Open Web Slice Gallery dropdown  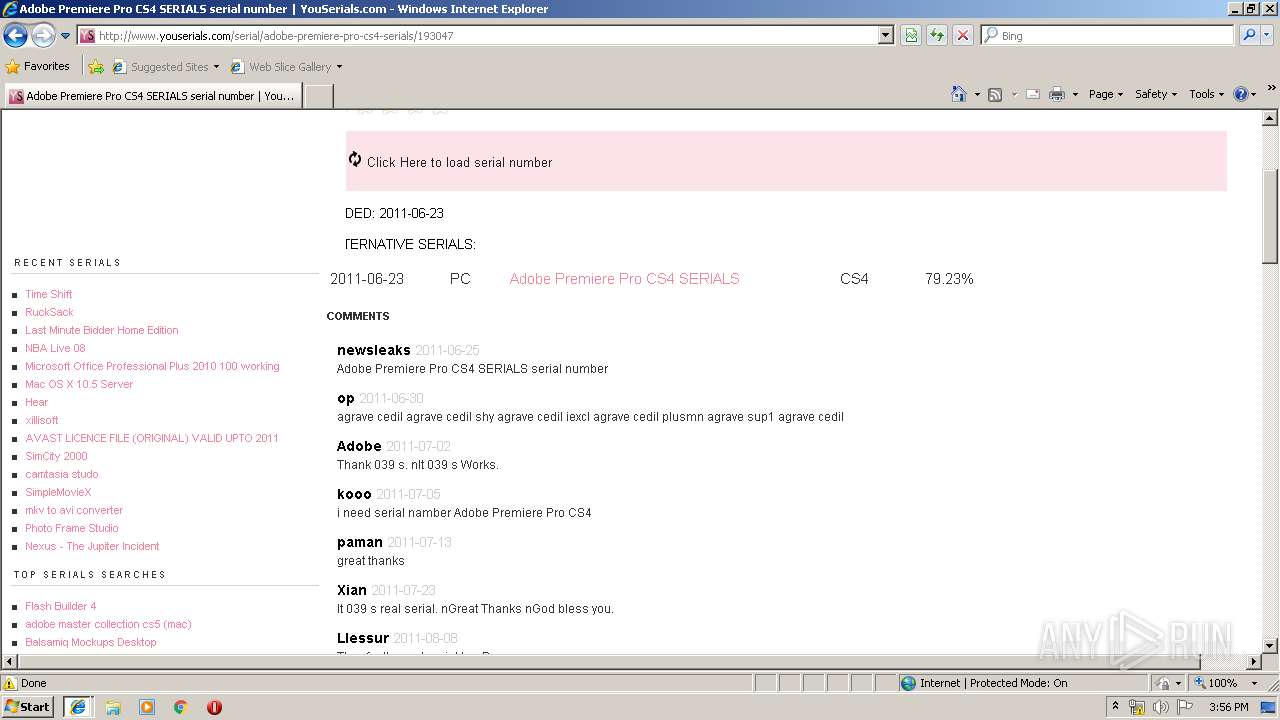coord(286,67)
